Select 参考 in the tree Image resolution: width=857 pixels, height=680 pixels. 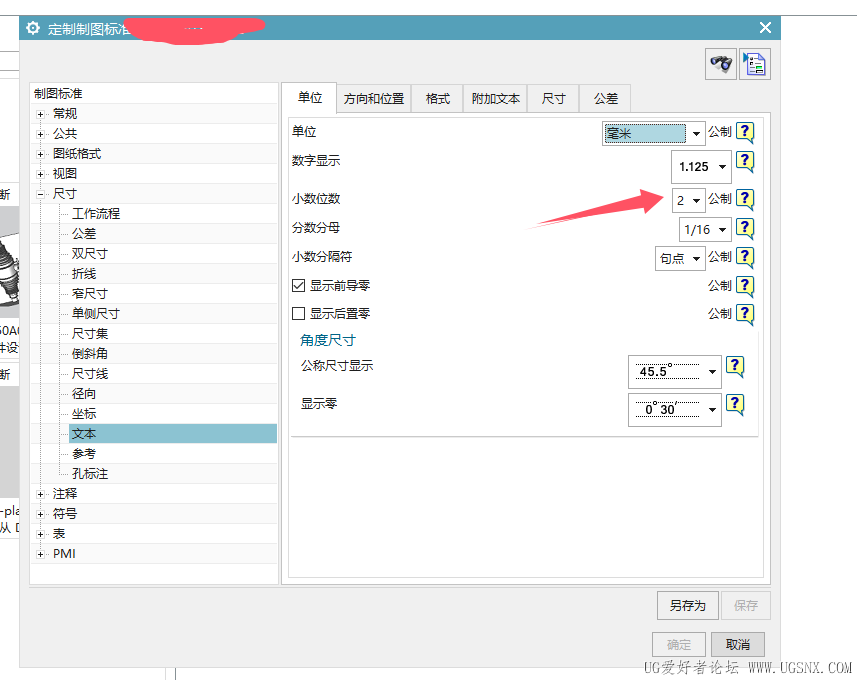click(84, 454)
